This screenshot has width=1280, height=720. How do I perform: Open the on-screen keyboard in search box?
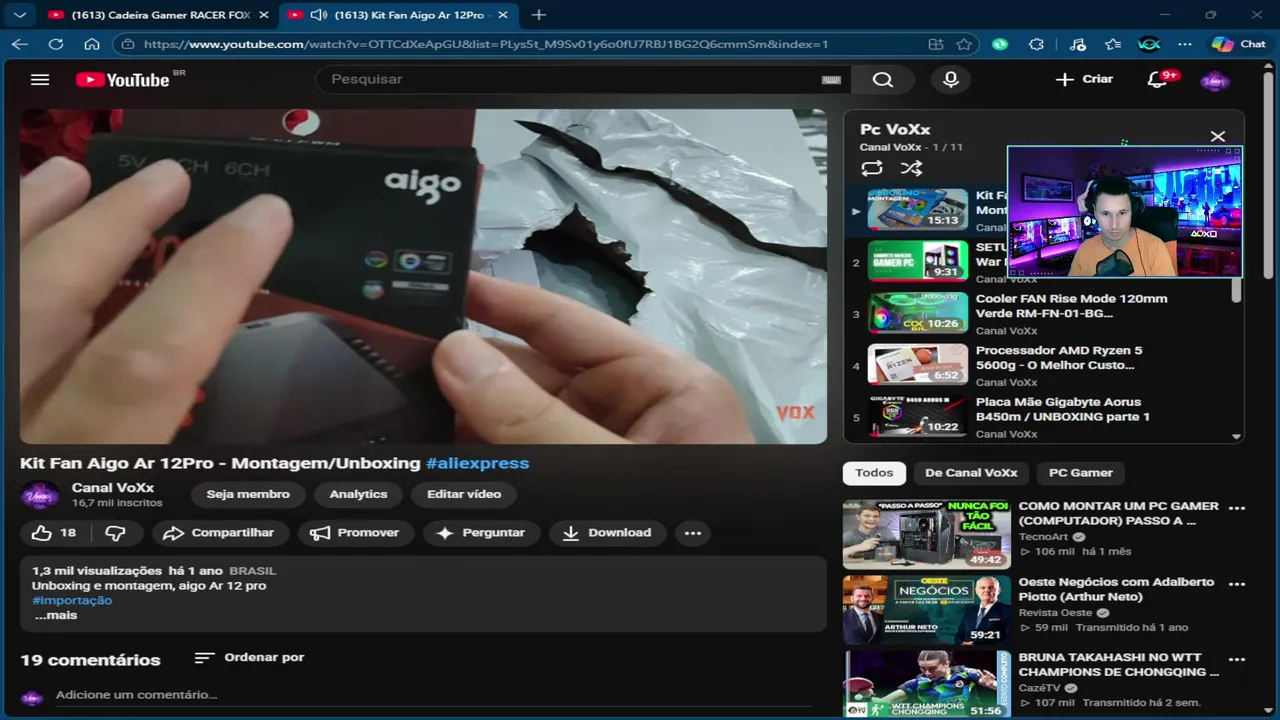coord(831,80)
